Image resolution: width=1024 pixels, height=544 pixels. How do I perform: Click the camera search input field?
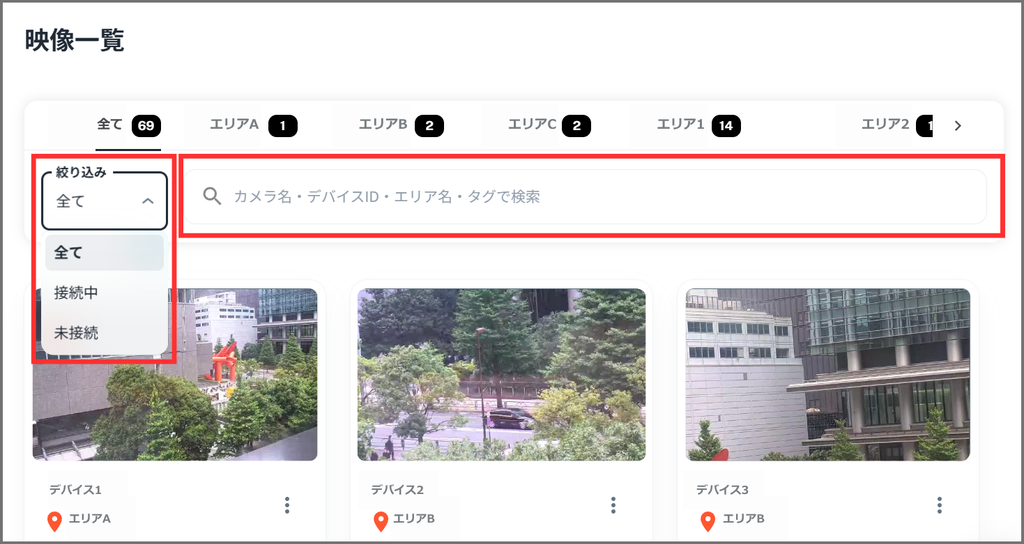(585, 197)
